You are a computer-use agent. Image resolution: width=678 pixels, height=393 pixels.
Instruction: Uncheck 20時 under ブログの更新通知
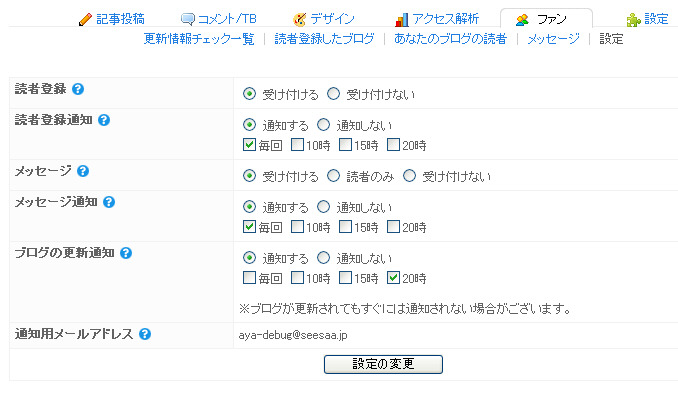click(x=393, y=278)
